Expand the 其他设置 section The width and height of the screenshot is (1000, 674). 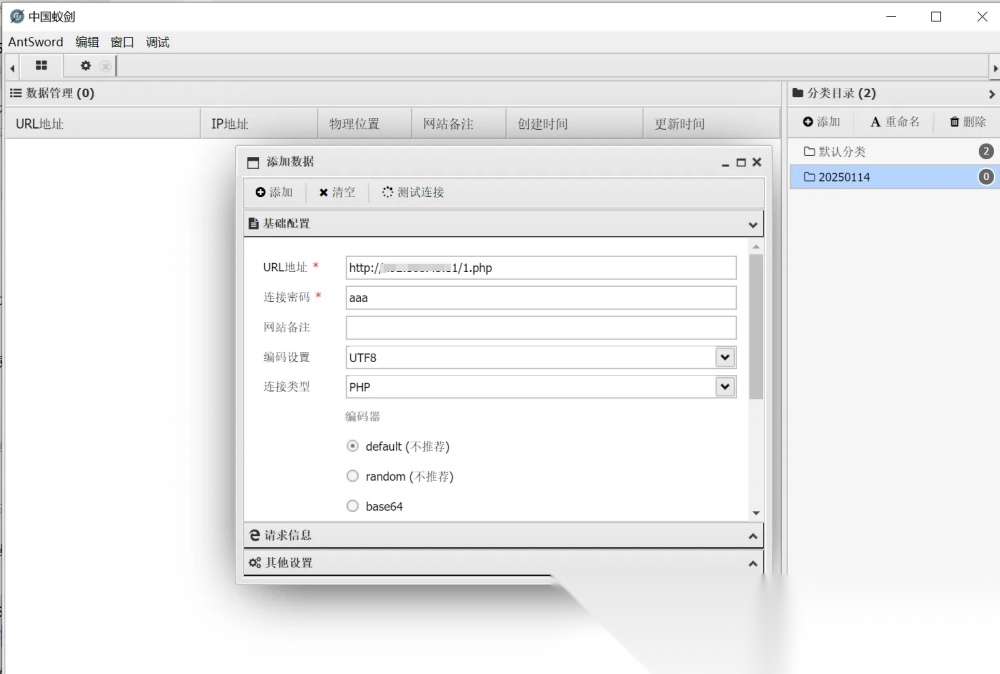point(753,564)
